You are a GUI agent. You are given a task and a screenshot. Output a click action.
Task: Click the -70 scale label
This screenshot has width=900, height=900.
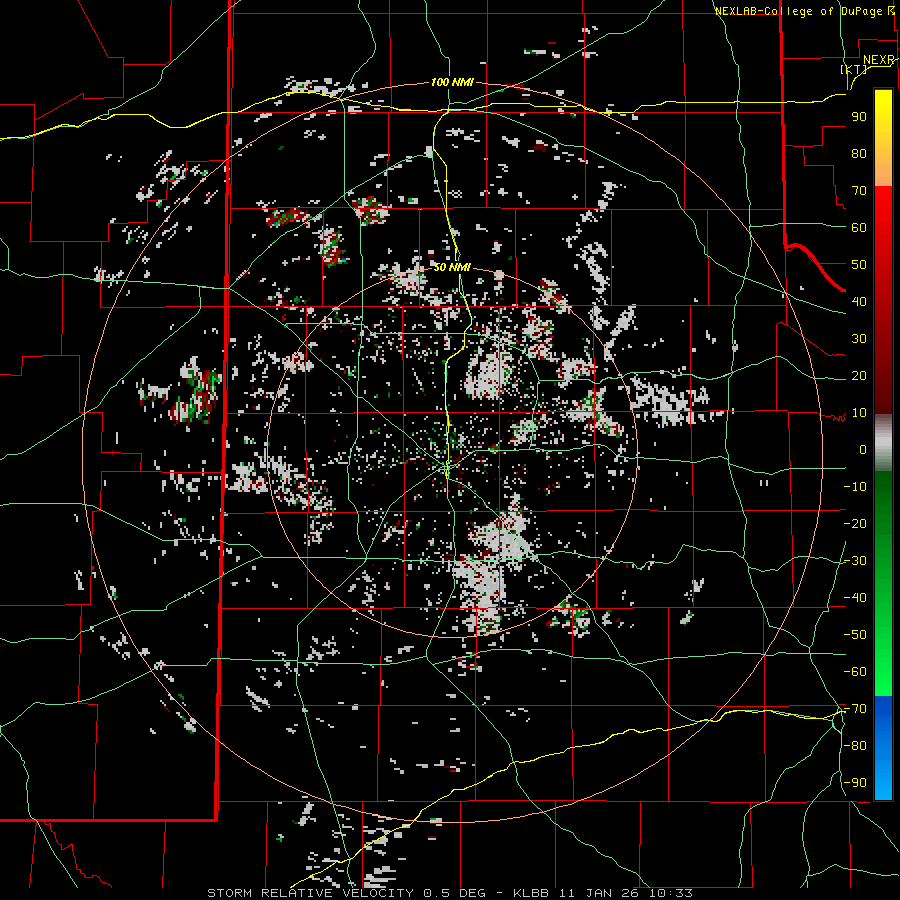click(x=855, y=709)
